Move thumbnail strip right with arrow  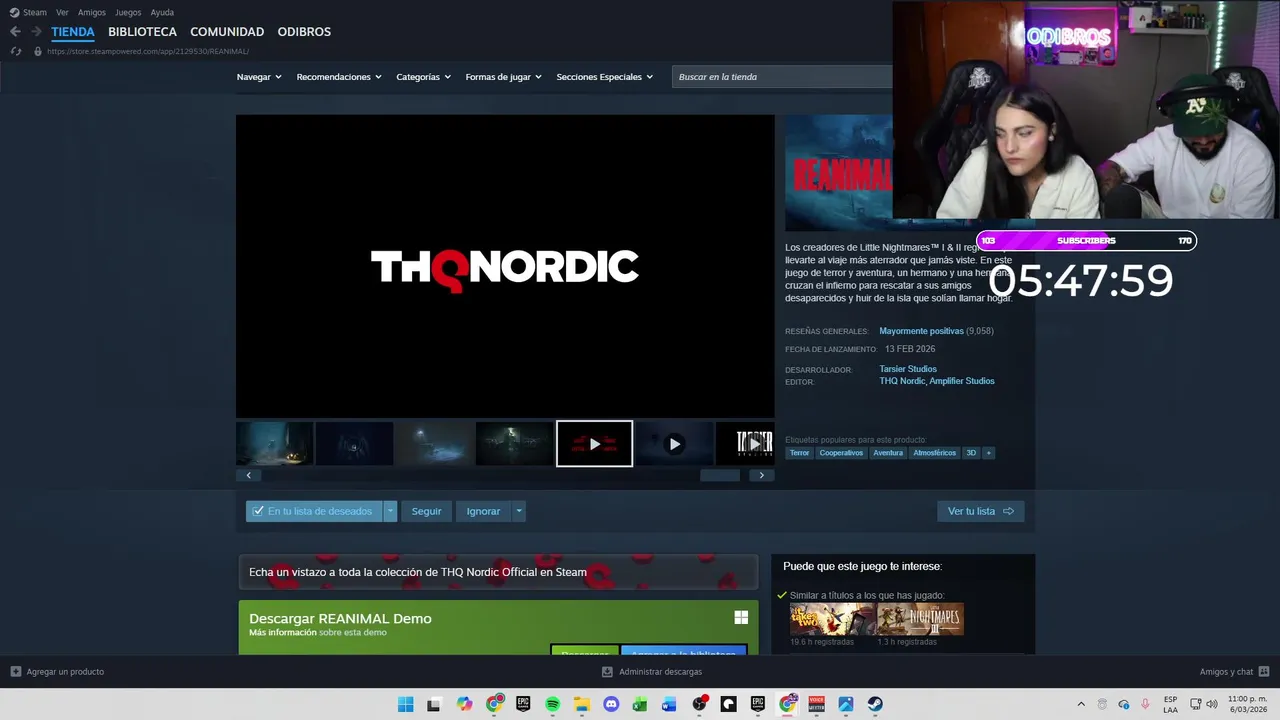click(762, 475)
